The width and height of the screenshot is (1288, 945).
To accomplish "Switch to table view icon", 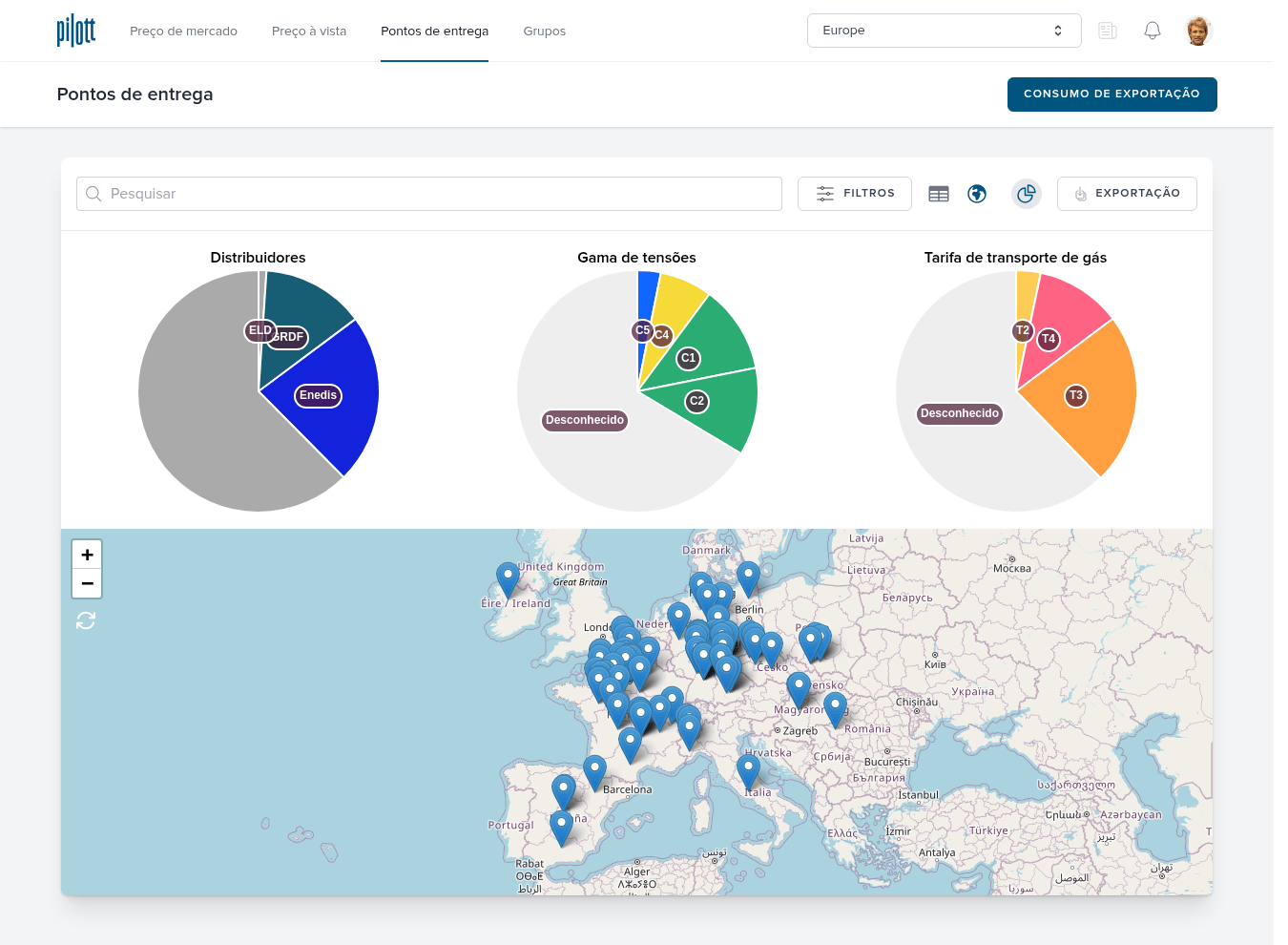I will coord(939,194).
